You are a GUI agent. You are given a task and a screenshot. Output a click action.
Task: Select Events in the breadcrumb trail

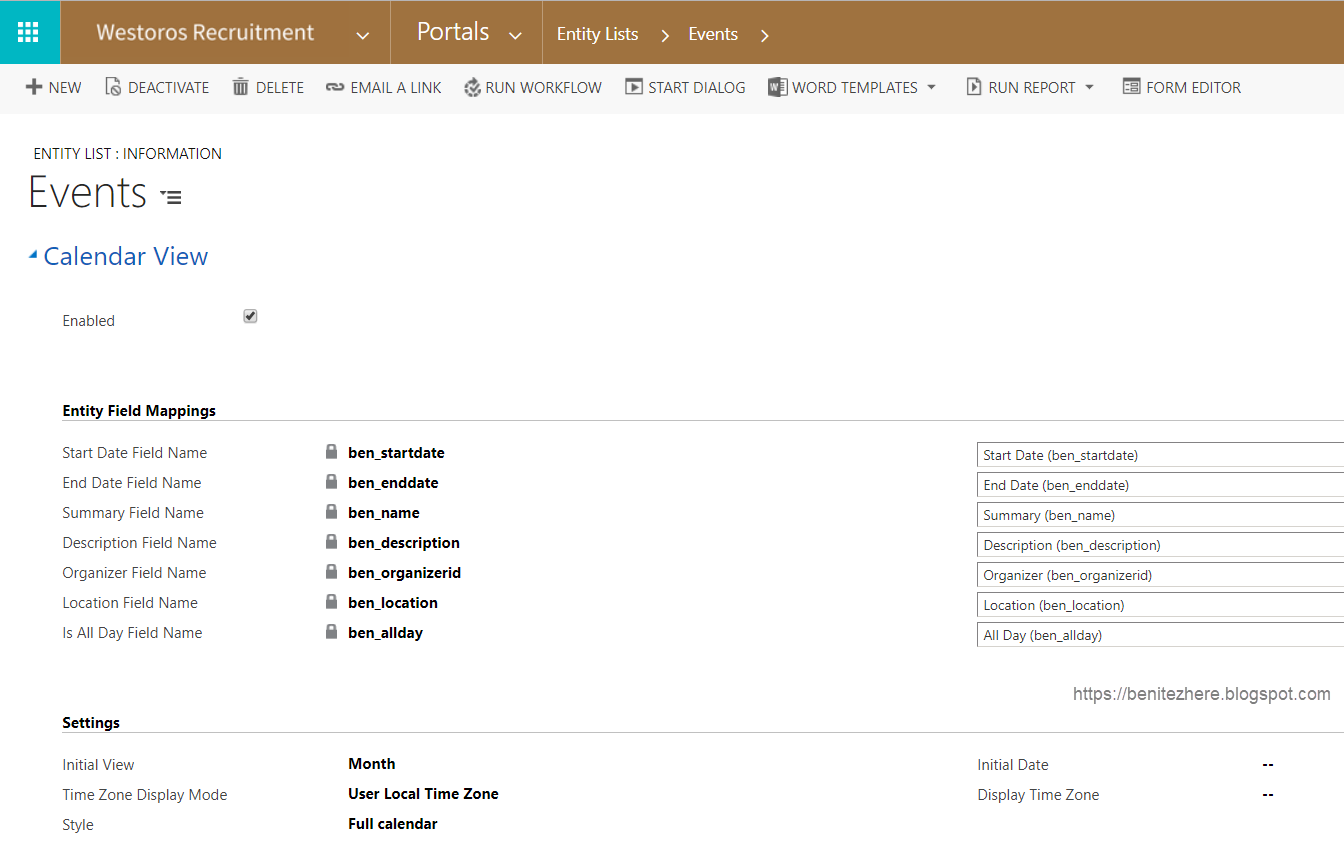click(x=712, y=33)
